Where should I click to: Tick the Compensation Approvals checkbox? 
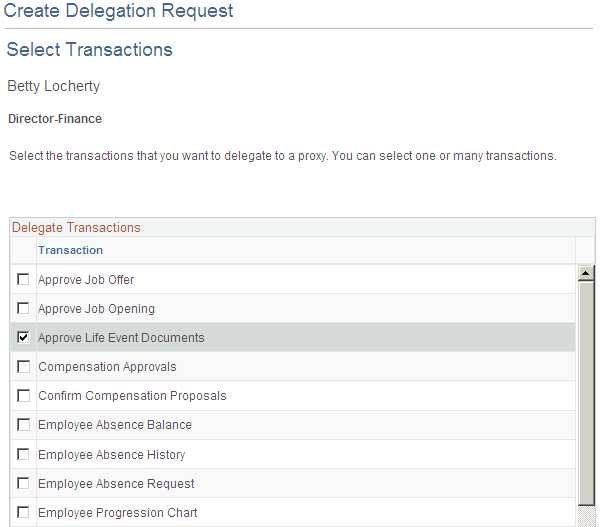tap(23, 366)
